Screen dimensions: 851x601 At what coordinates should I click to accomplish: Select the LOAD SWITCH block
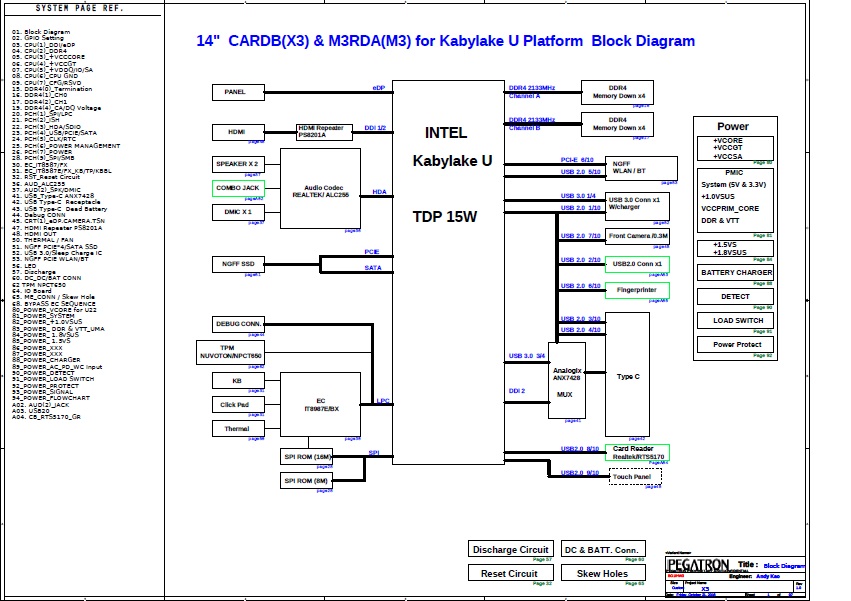point(735,320)
